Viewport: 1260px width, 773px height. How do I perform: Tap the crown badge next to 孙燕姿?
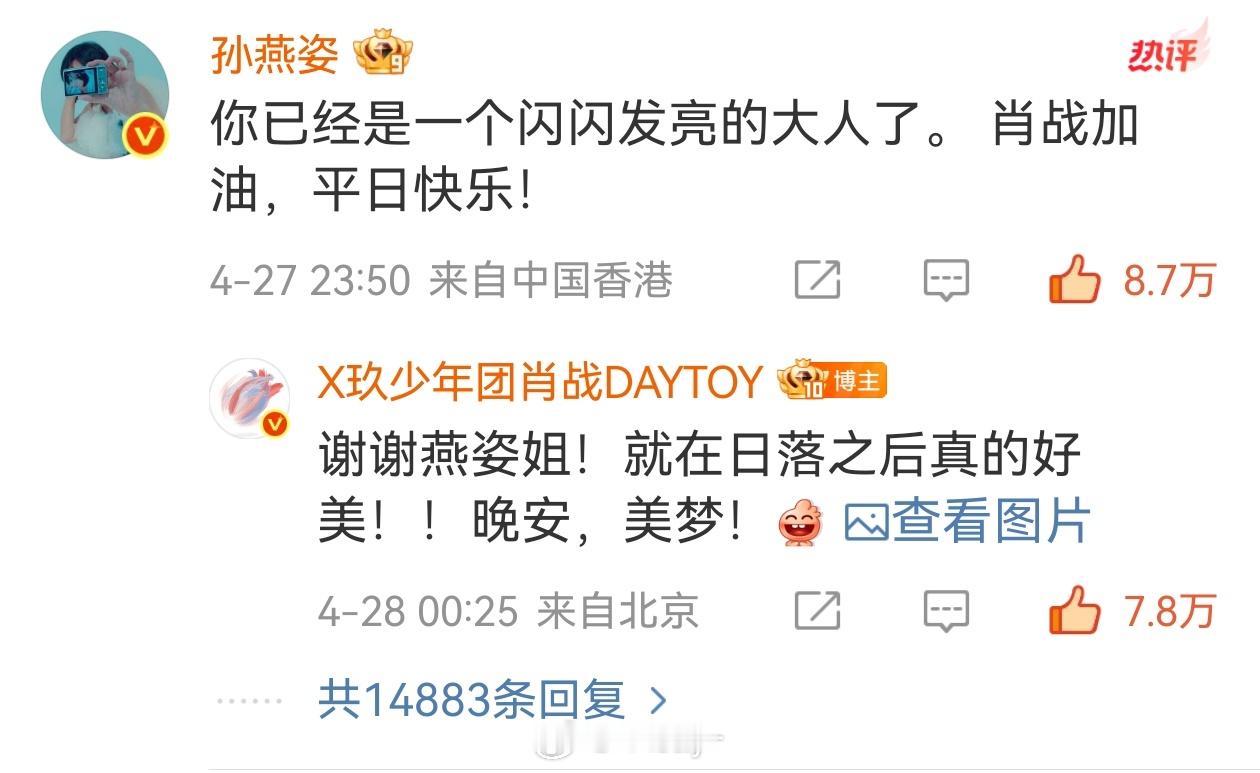click(384, 56)
